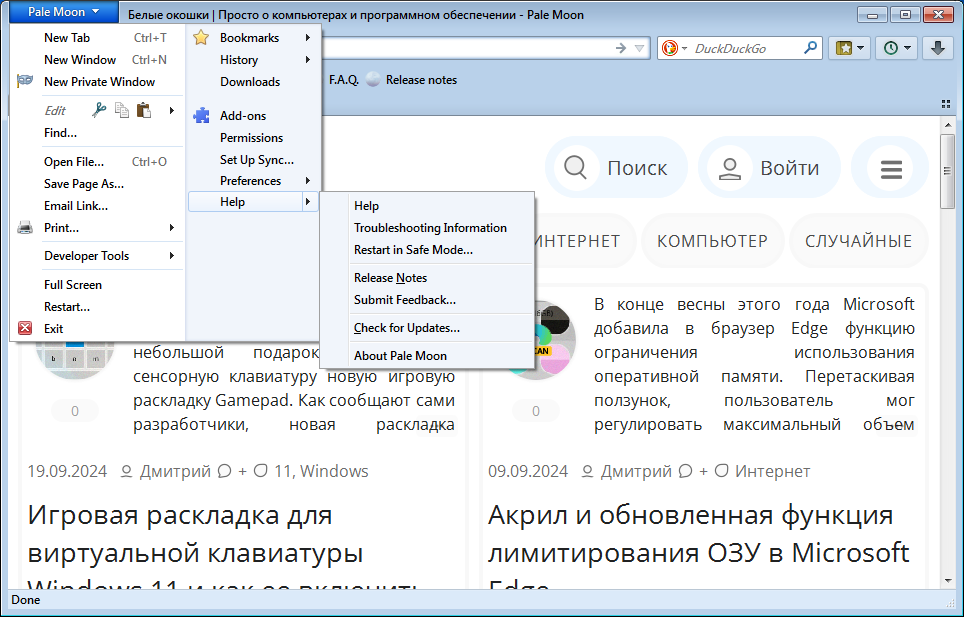964x617 pixels.
Task: Click the vertical scrollbar thumb
Action: click(947, 171)
